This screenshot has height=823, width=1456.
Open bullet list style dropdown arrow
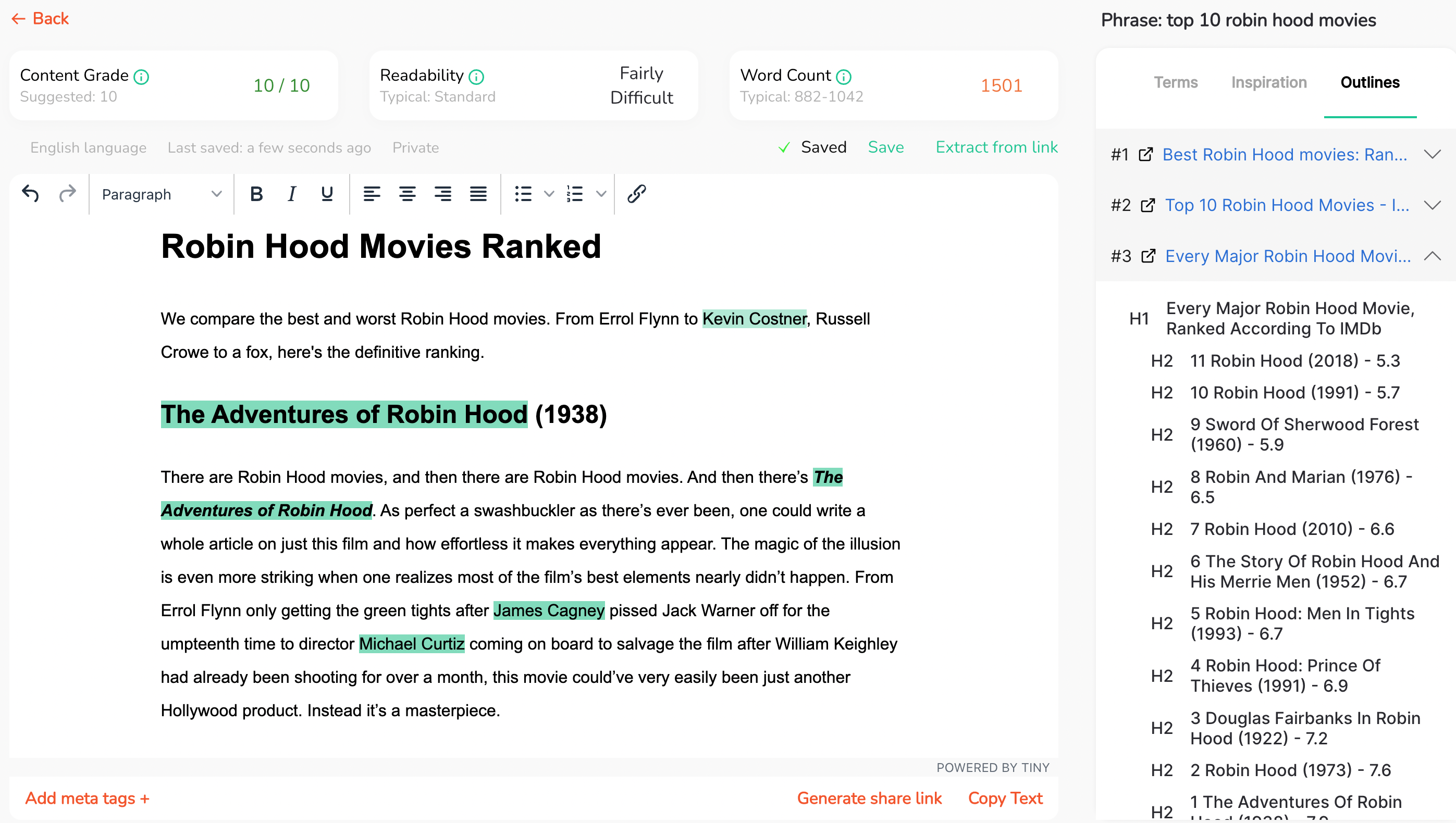click(548, 194)
